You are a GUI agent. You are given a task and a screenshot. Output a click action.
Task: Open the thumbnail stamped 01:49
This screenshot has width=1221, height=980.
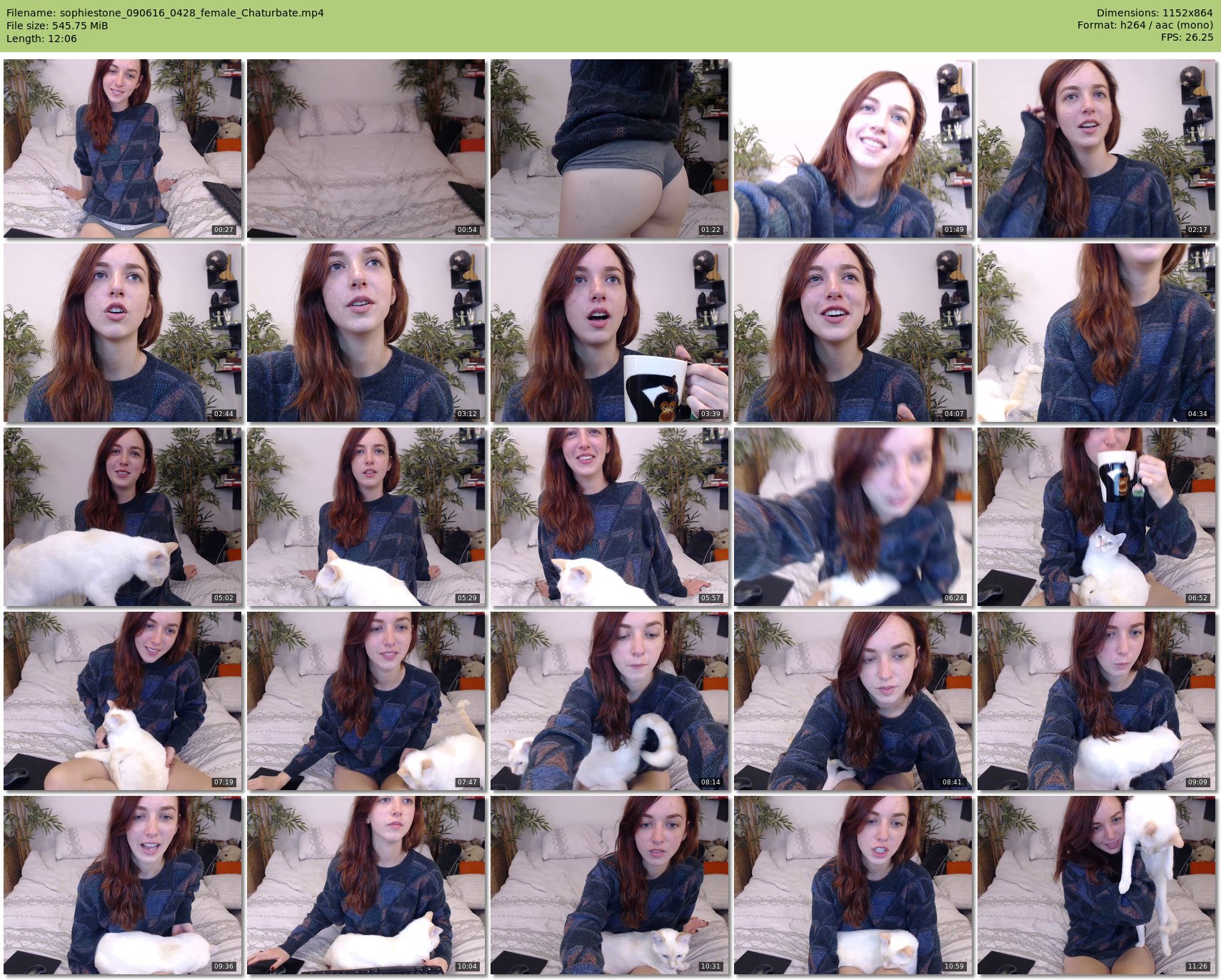click(853, 148)
